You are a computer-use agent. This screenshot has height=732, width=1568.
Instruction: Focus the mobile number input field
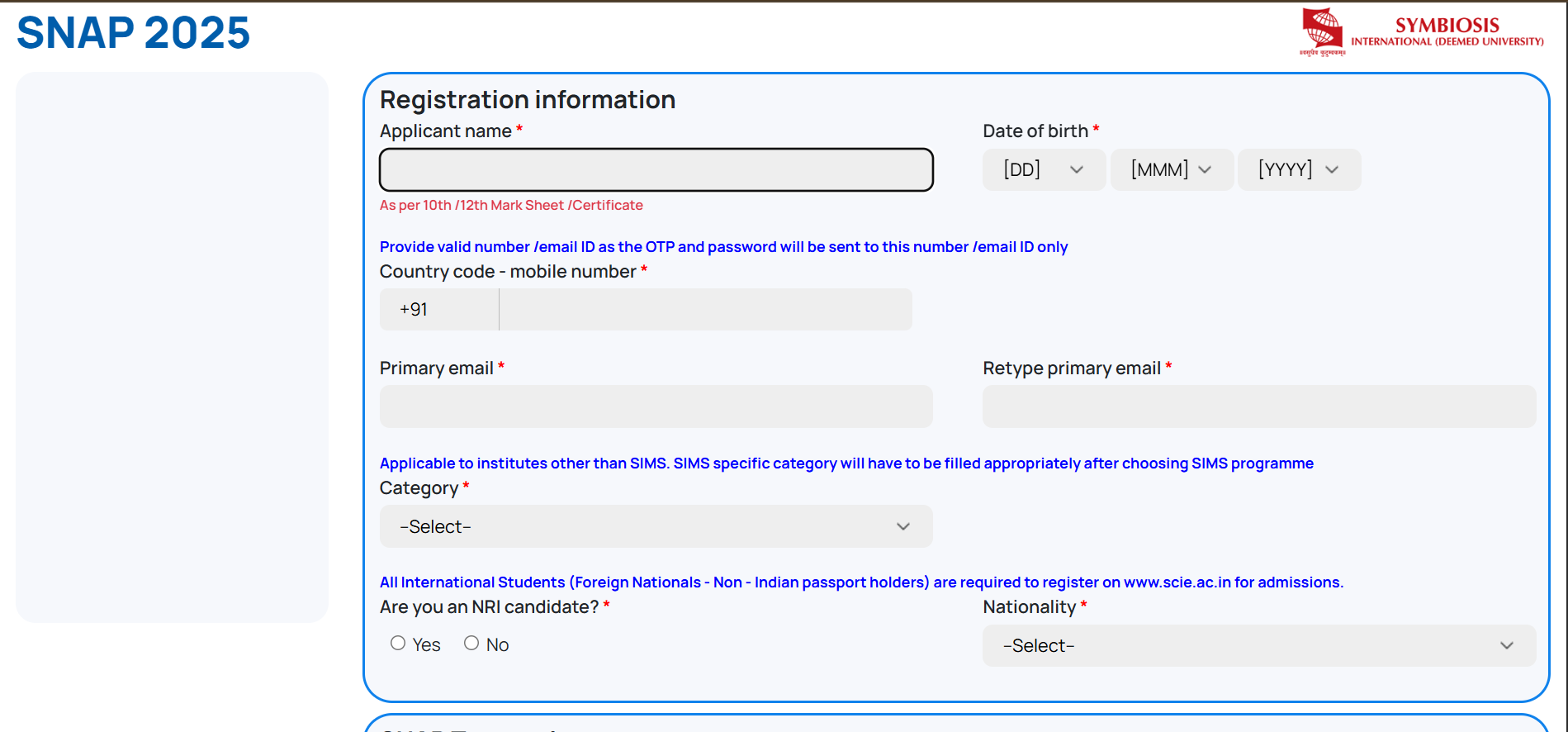[x=706, y=309]
